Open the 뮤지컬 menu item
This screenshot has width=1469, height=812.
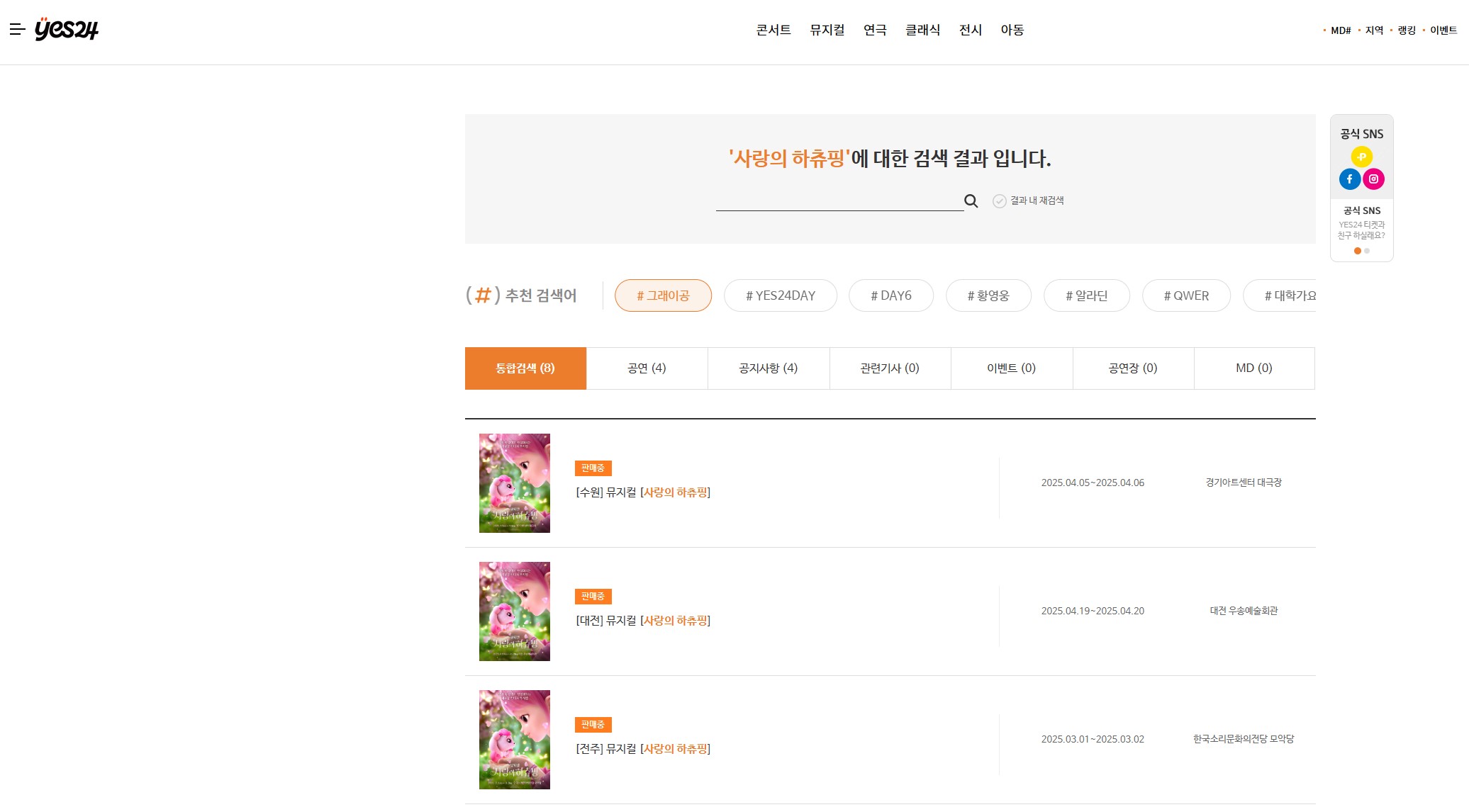(827, 30)
